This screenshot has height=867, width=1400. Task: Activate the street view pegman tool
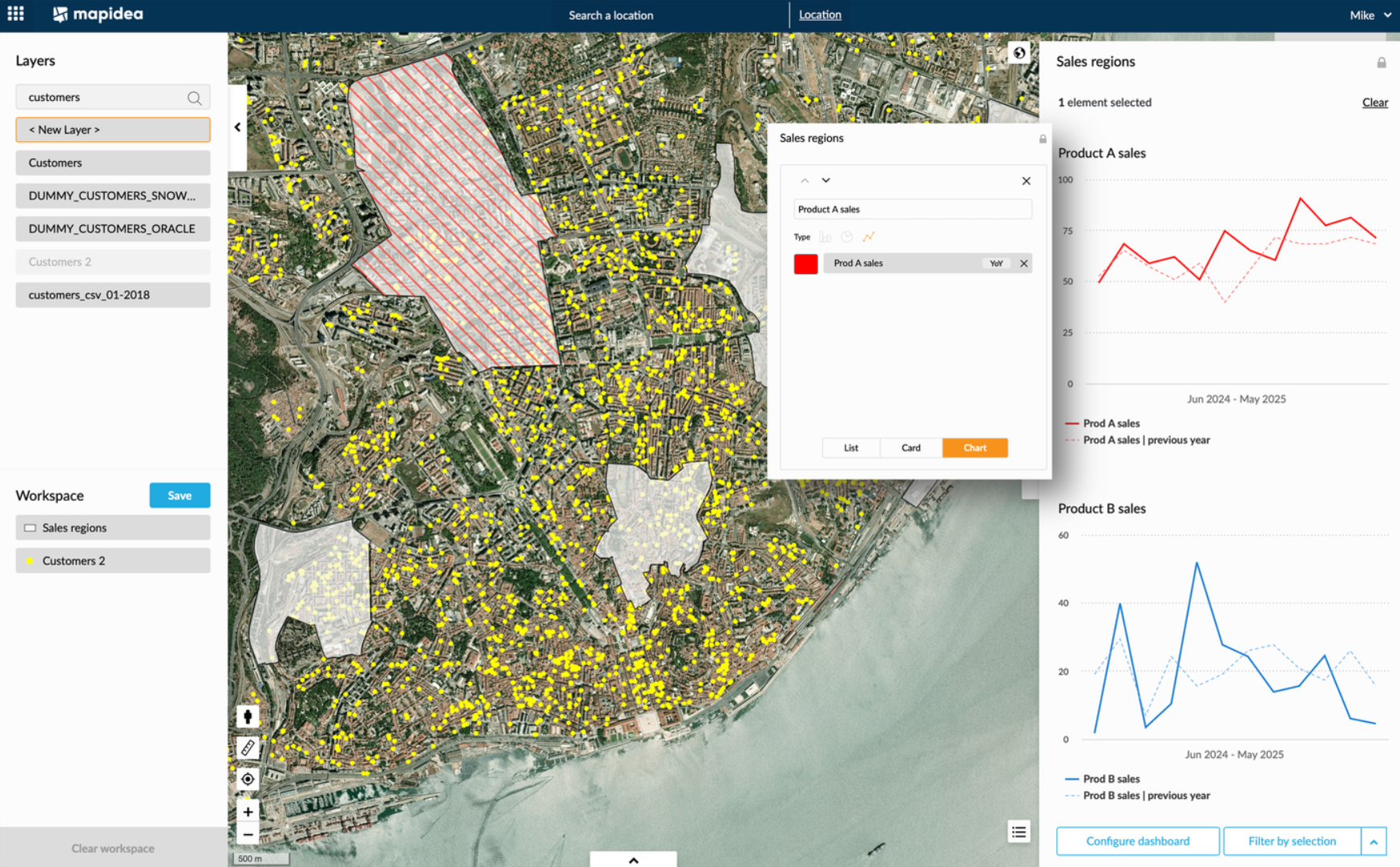[248, 716]
